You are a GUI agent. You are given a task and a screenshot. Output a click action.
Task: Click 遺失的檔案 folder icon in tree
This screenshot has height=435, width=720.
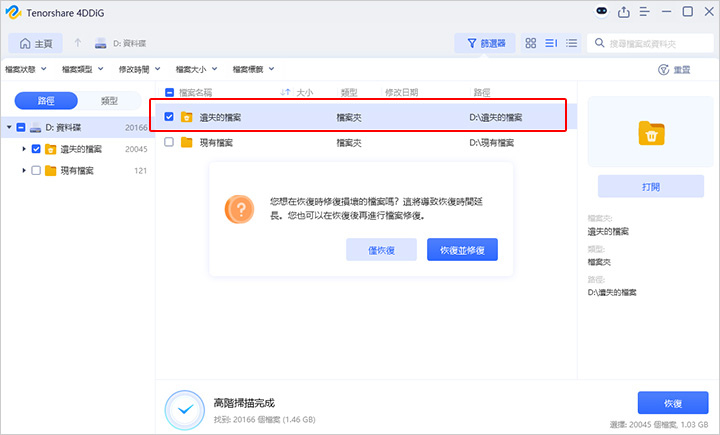[51, 149]
